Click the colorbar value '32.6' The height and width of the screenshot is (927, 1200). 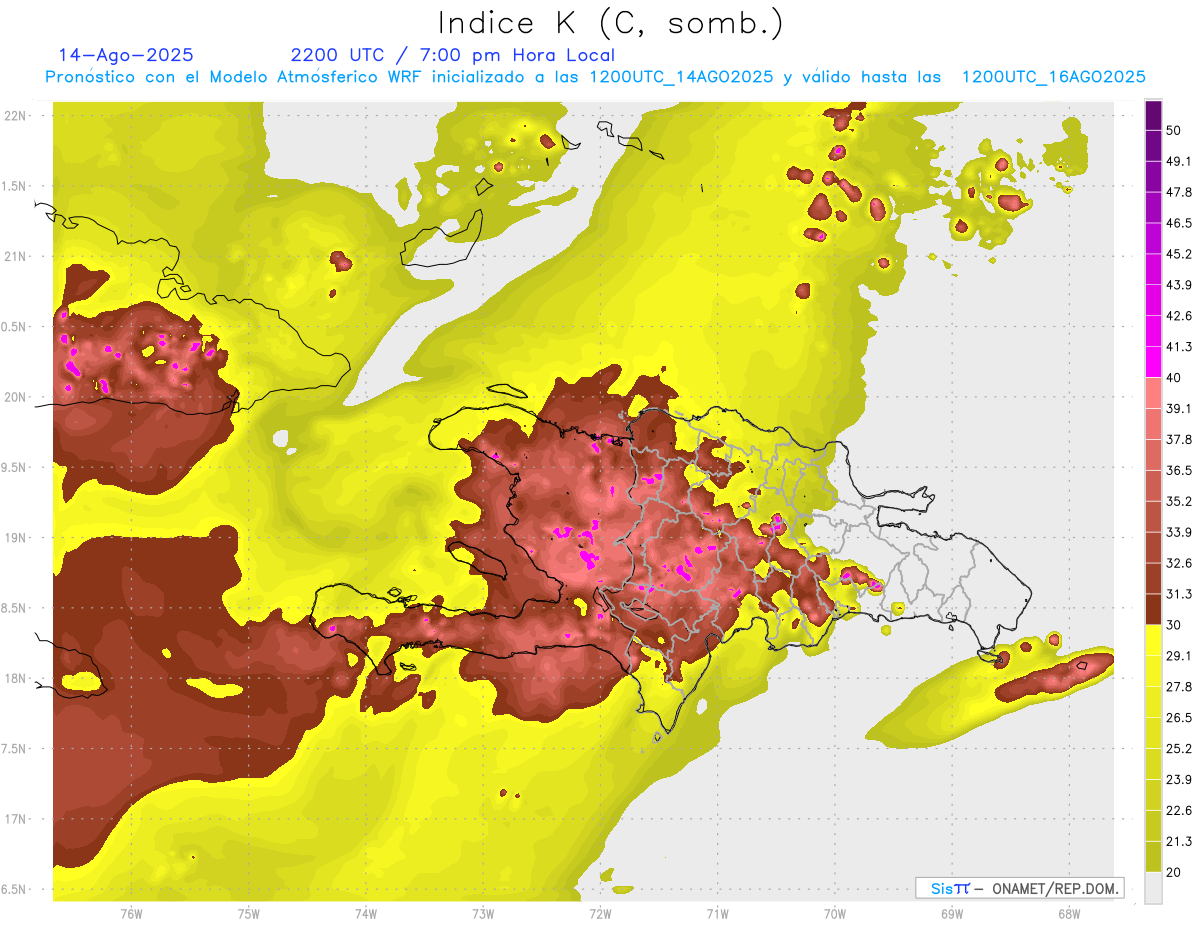pyautogui.click(x=1179, y=563)
